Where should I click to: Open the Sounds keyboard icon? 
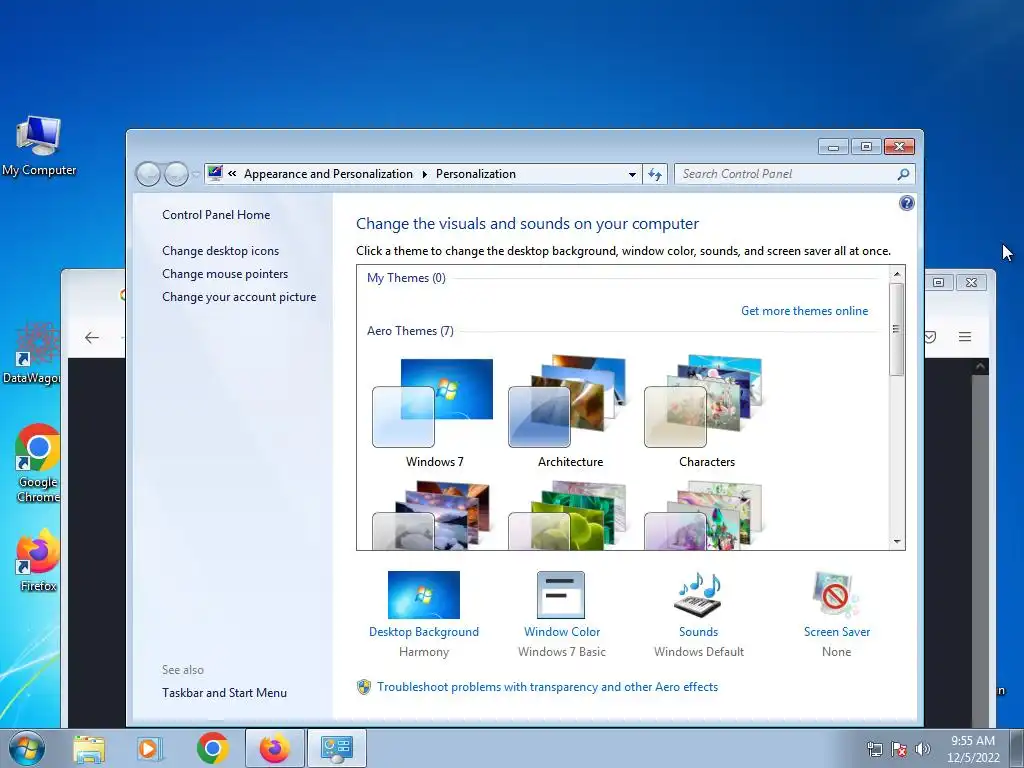pyautogui.click(x=697, y=594)
